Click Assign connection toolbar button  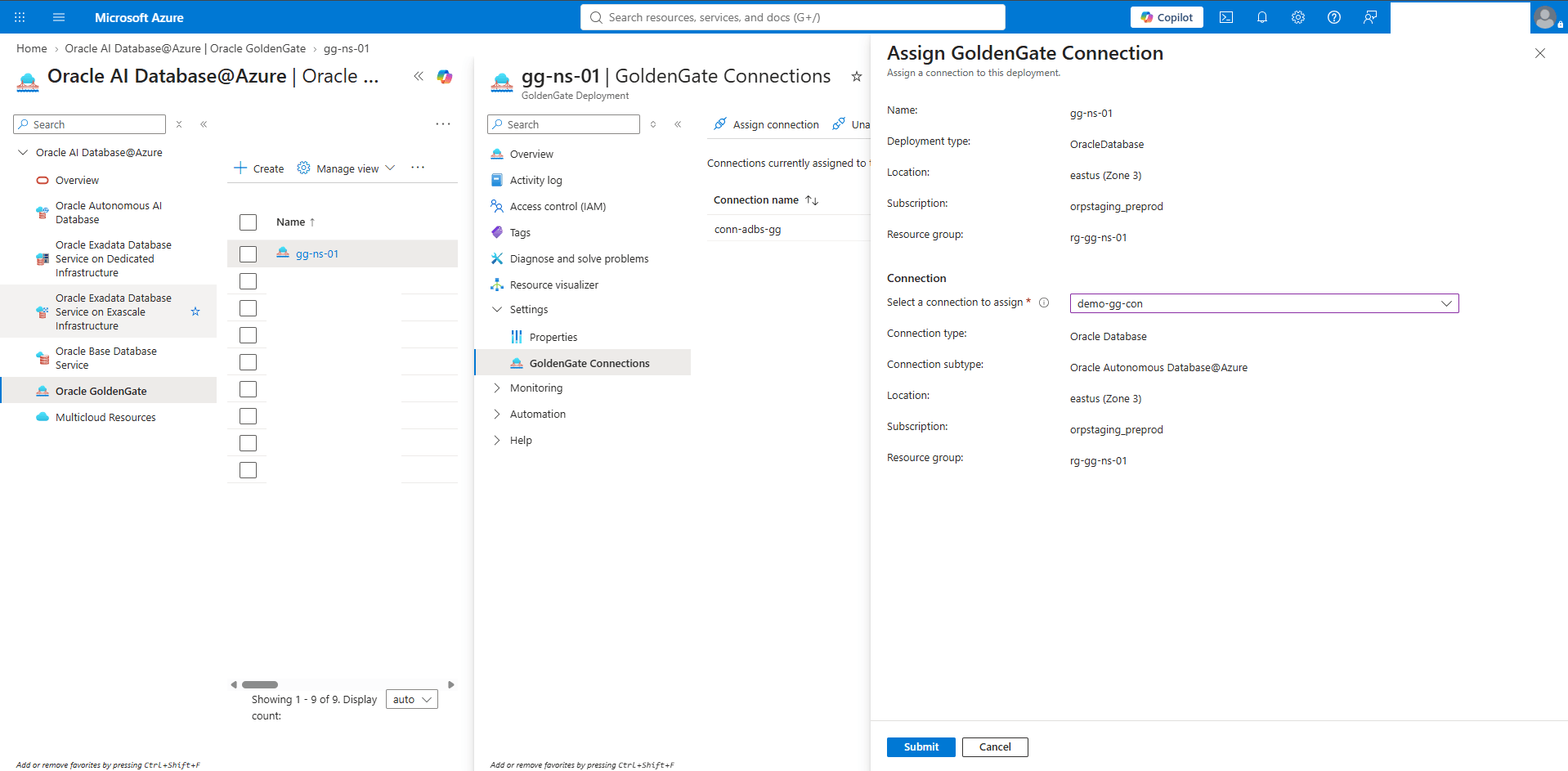pyautogui.click(x=766, y=124)
